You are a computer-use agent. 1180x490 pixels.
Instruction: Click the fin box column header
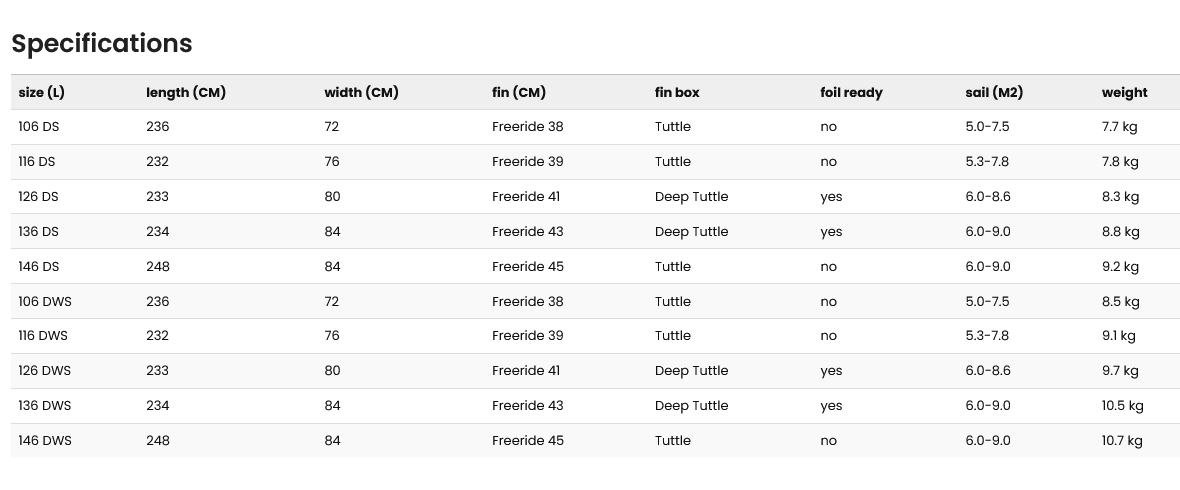[677, 93]
